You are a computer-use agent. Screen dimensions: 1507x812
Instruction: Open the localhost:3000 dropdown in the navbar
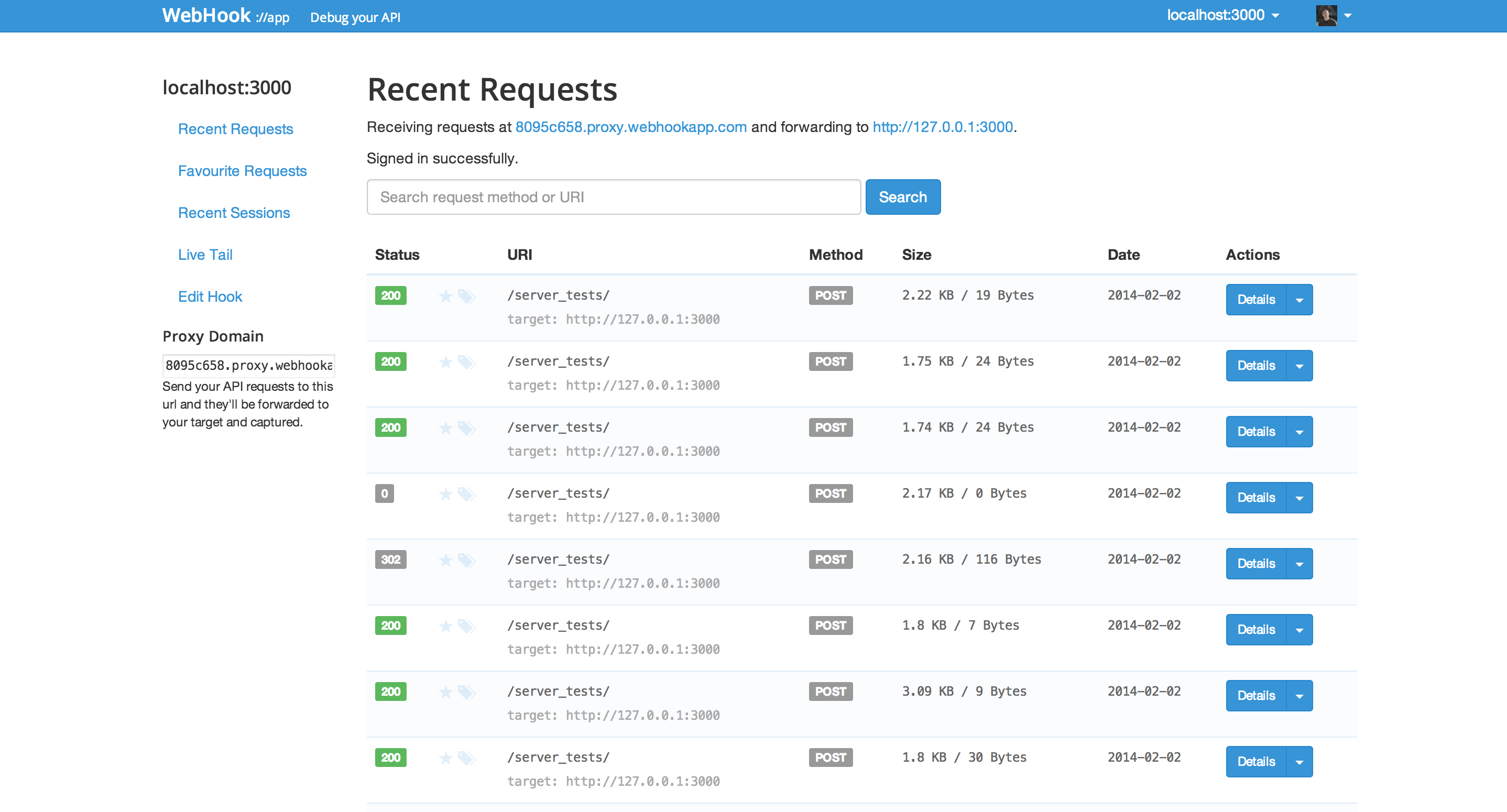1222,15
